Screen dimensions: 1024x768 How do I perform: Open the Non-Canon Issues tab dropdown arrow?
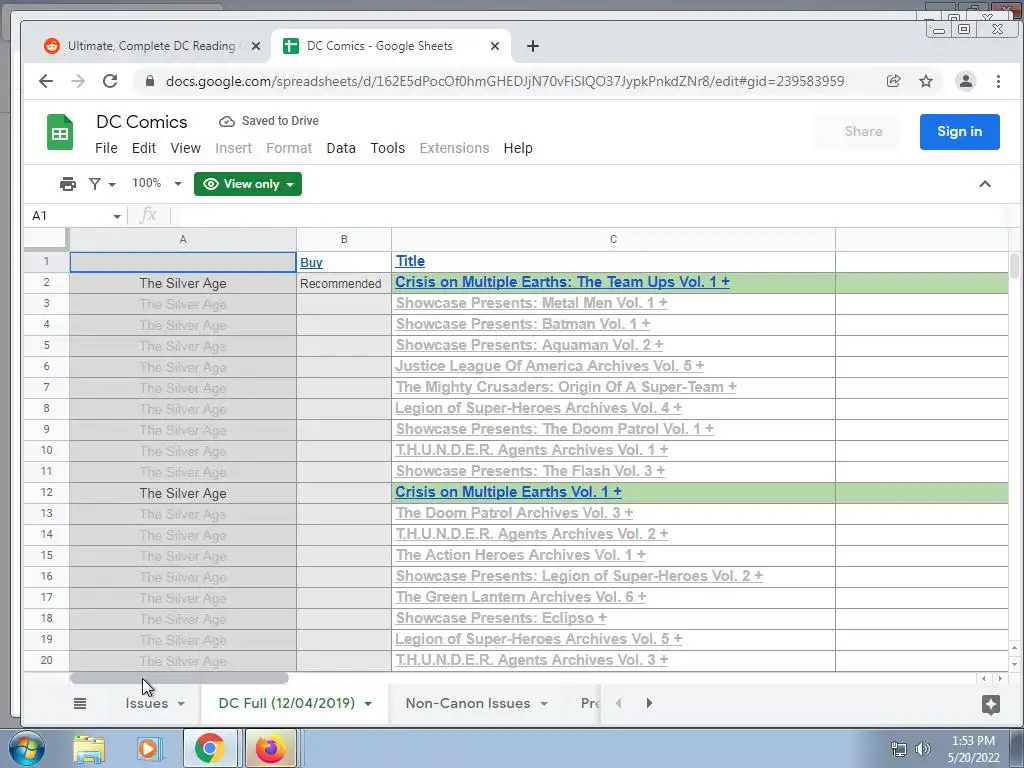point(544,704)
